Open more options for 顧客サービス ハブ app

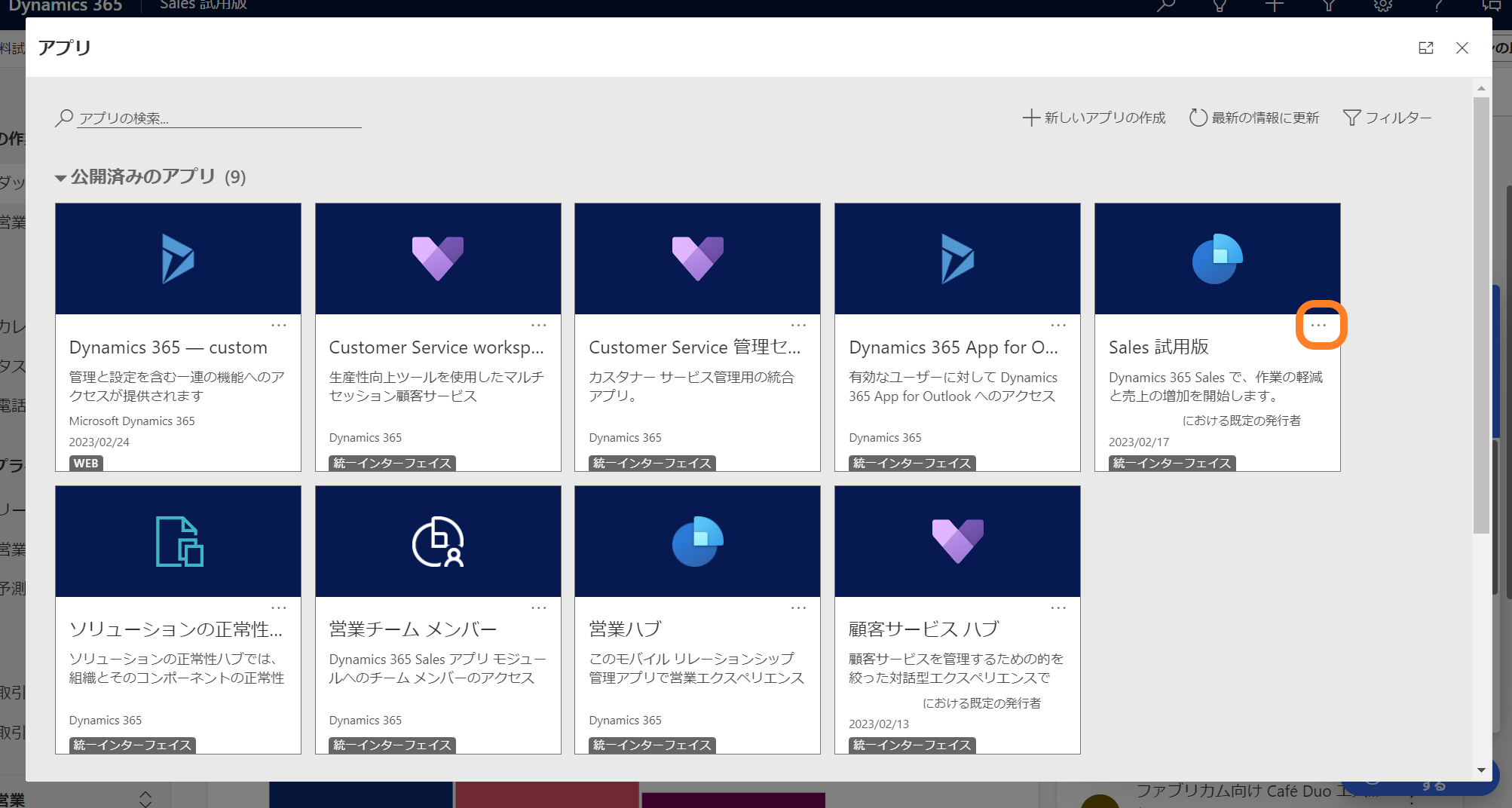point(1059,608)
